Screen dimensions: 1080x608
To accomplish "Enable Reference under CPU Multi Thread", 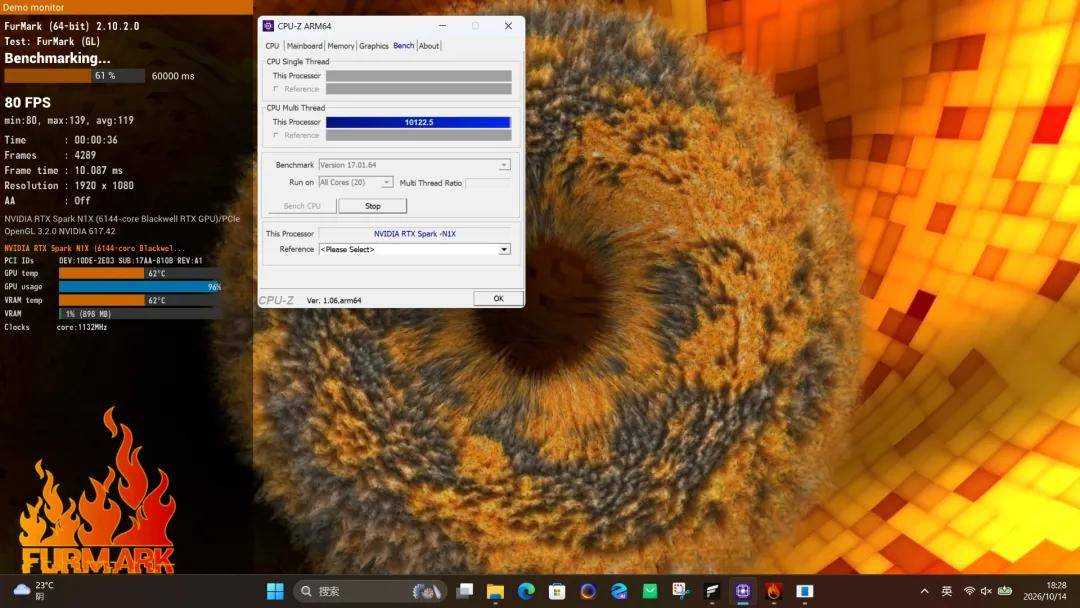I will click(x=276, y=135).
